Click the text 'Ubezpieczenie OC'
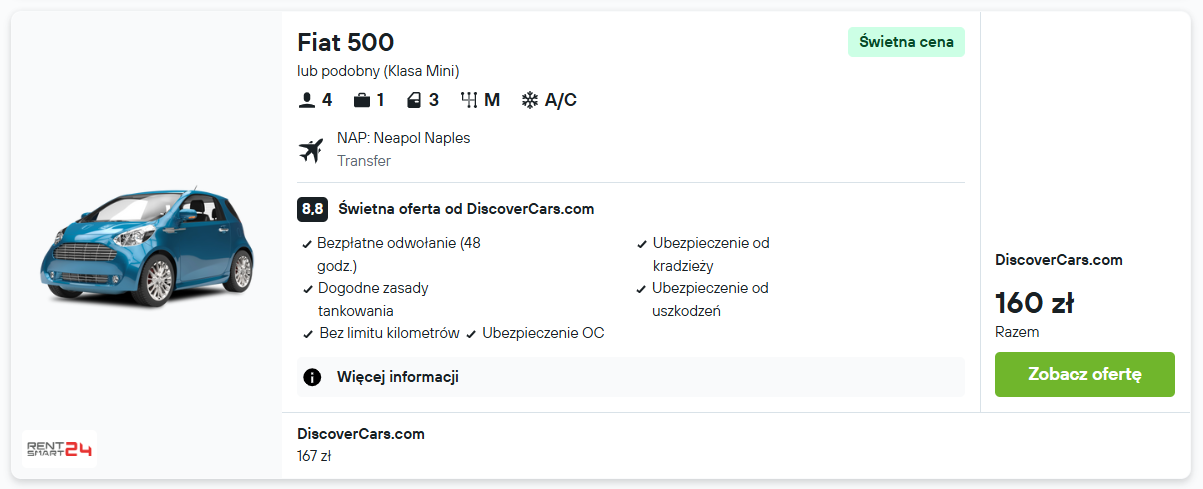This screenshot has width=1203, height=489. pos(543,333)
